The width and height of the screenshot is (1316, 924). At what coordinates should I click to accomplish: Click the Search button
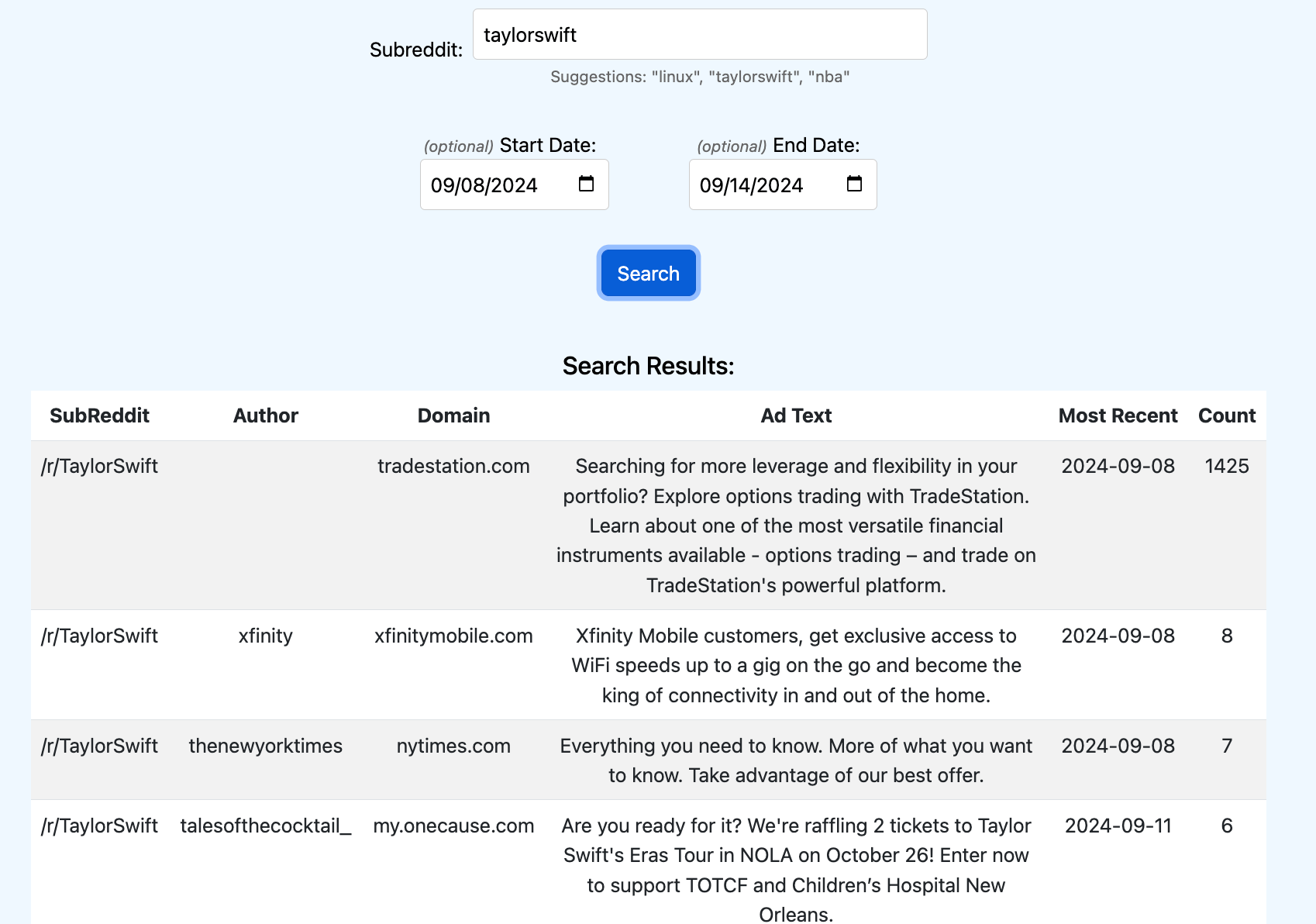648,273
